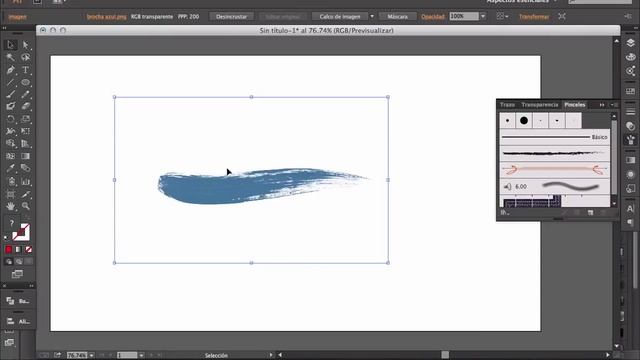Reset to default fill and stroke
The image size is (640, 360).
click(6, 238)
